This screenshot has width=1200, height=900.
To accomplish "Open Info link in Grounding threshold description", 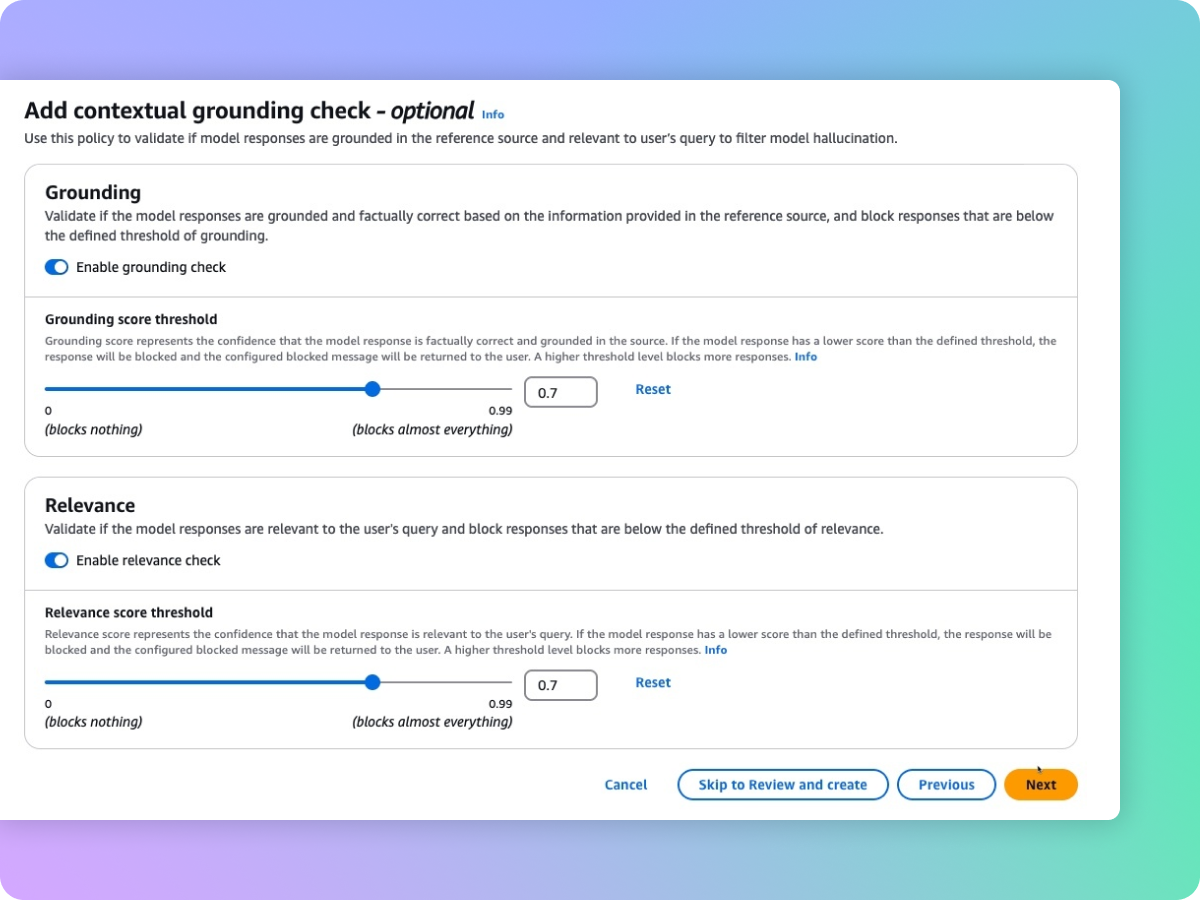I will [805, 357].
